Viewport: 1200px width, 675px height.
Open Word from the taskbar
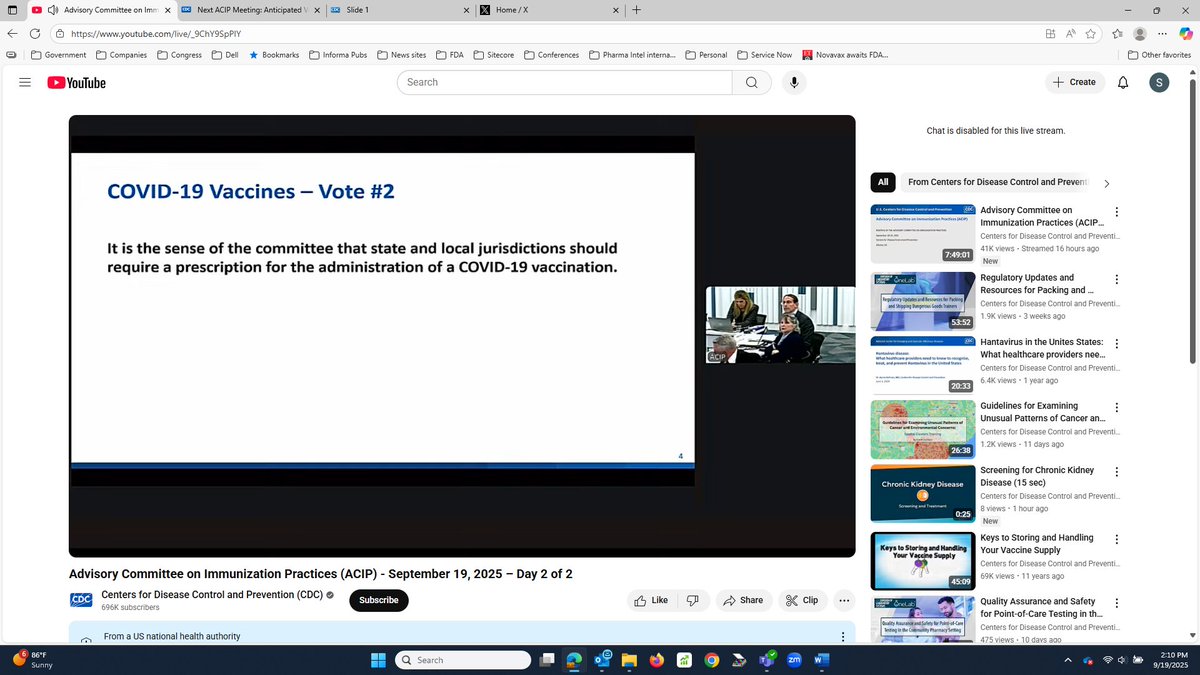tap(822, 660)
